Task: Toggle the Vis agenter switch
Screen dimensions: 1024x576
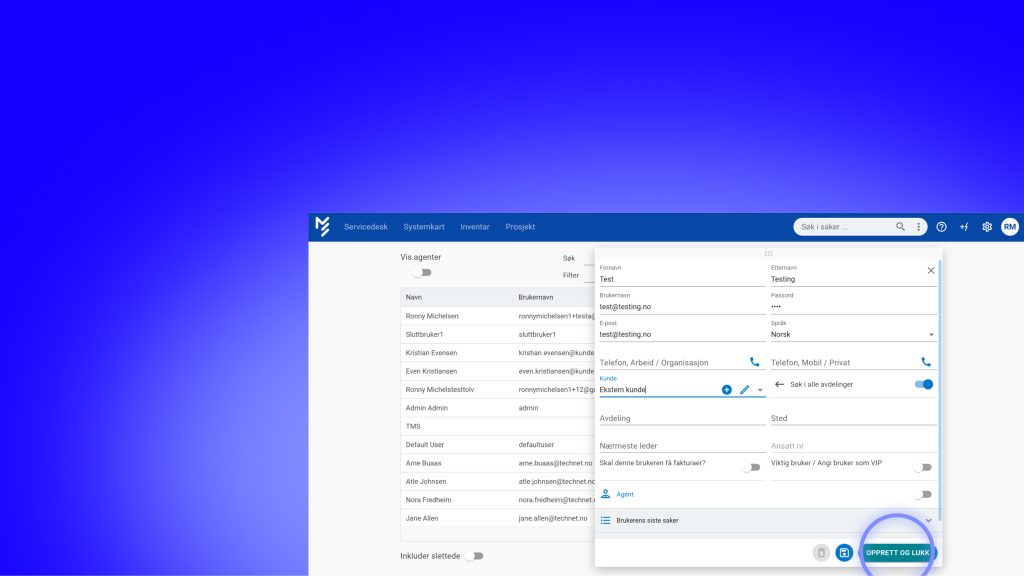Action: [x=422, y=272]
